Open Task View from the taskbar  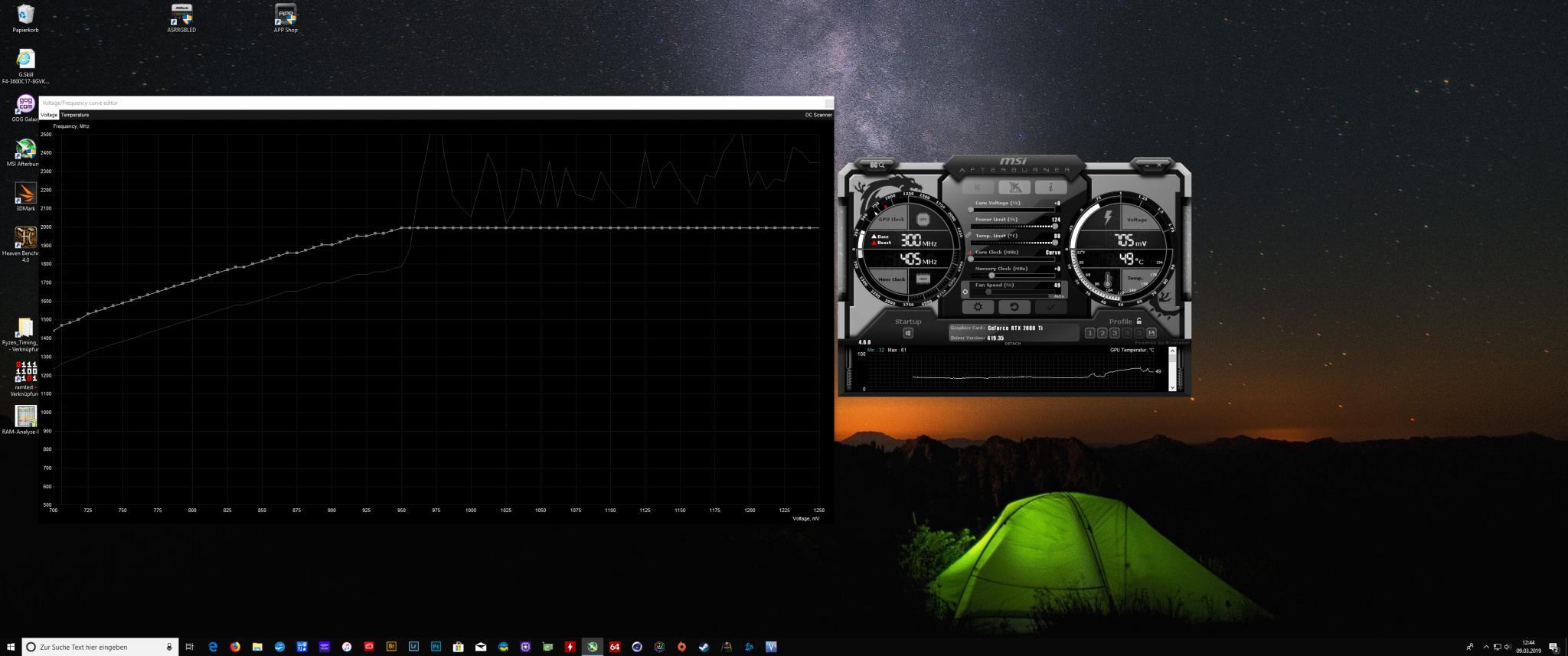coord(189,647)
